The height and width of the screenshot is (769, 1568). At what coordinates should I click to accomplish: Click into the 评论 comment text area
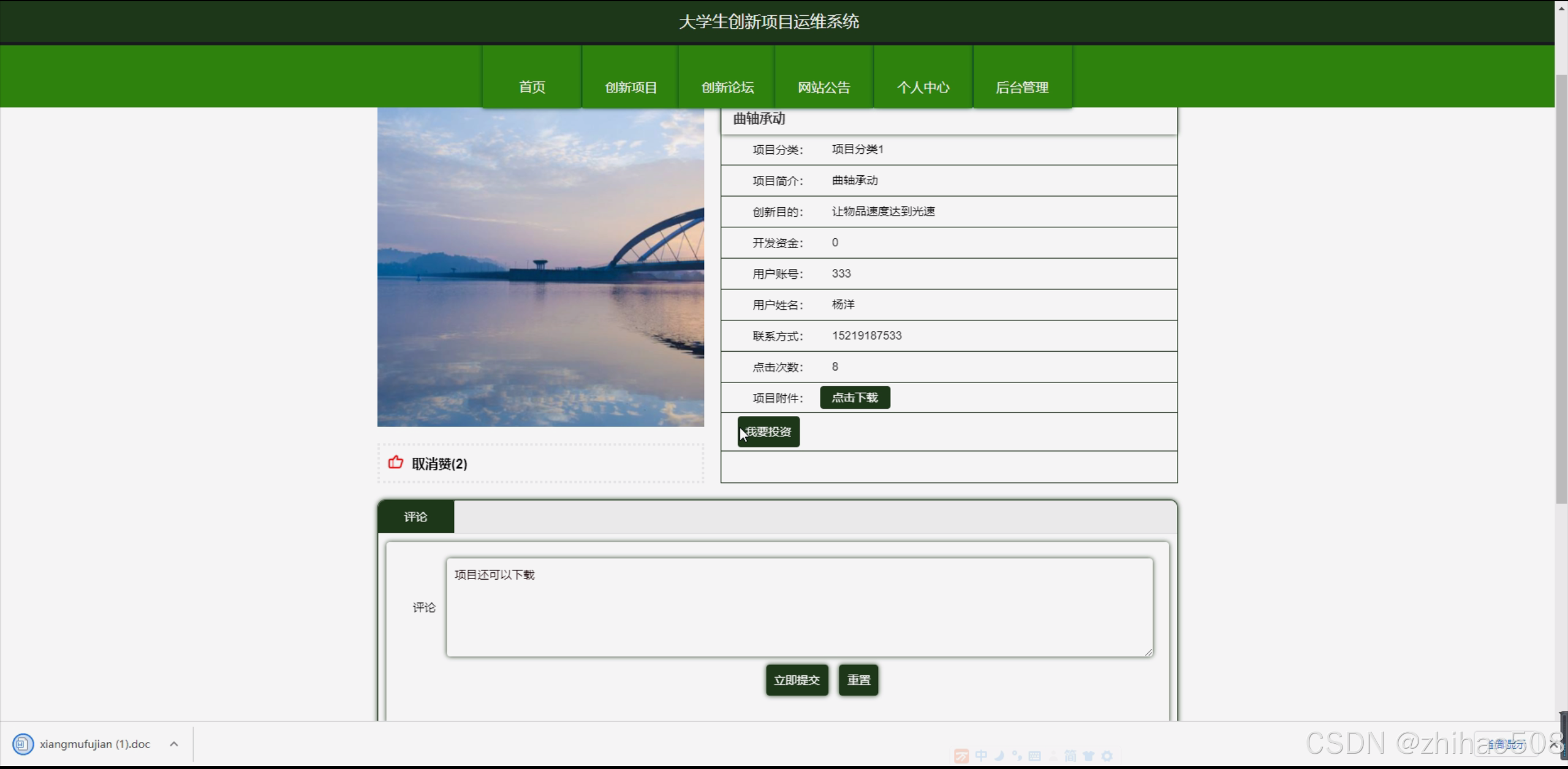point(799,607)
